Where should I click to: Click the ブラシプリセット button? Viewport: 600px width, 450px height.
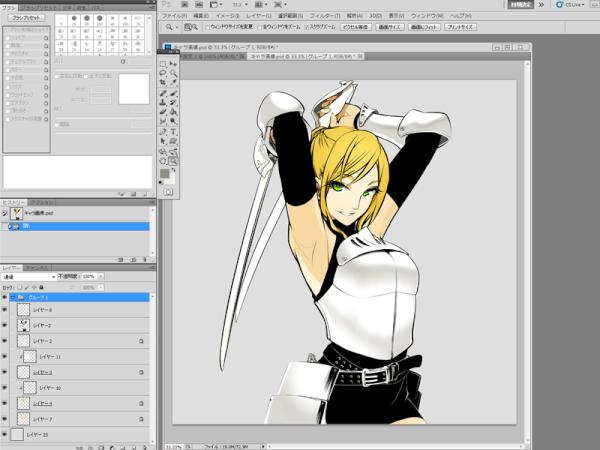click(26, 18)
